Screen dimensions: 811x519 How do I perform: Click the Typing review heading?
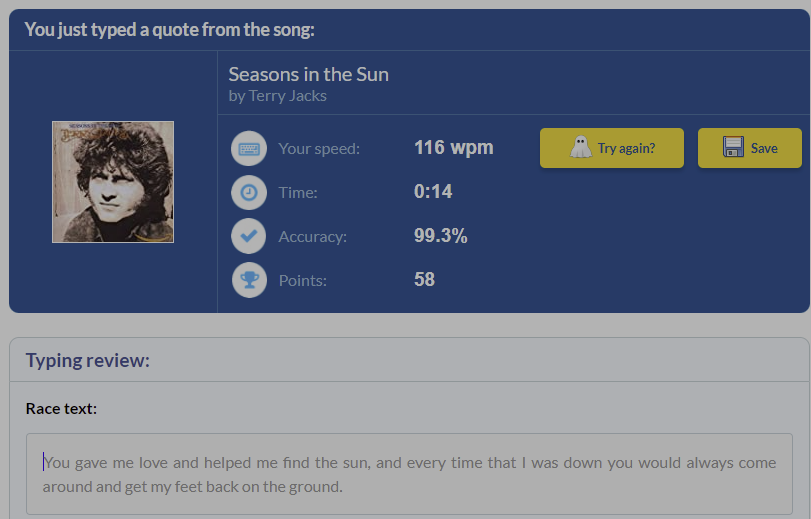coord(88,360)
